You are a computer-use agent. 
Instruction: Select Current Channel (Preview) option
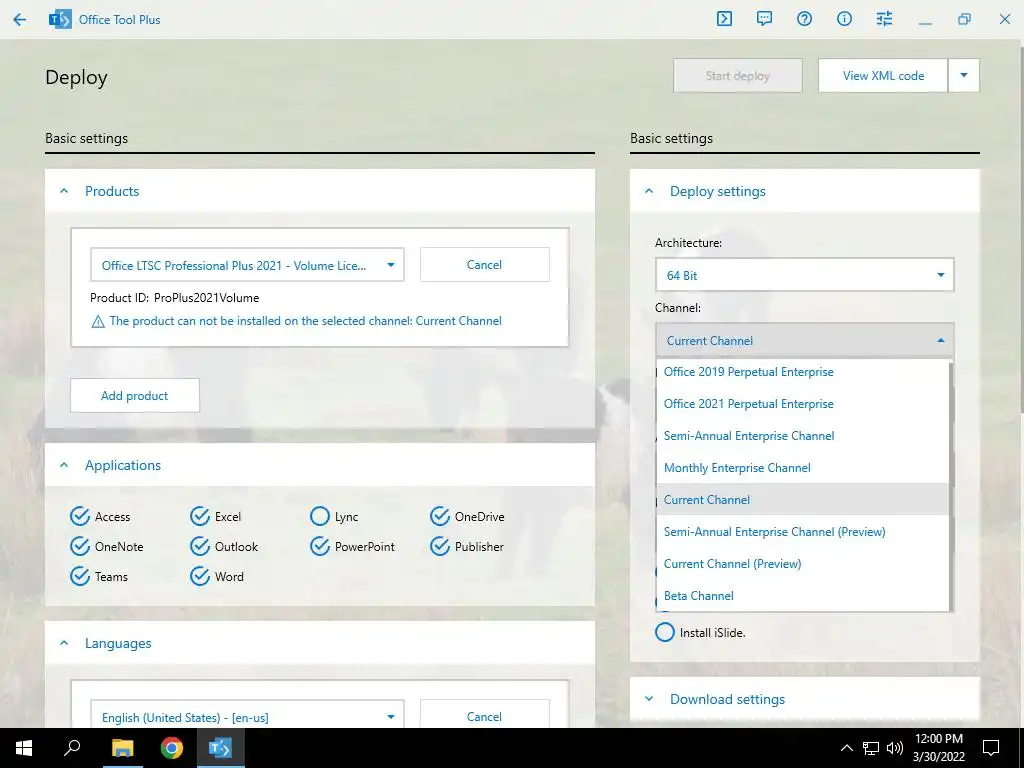click(x=802, y=564)
